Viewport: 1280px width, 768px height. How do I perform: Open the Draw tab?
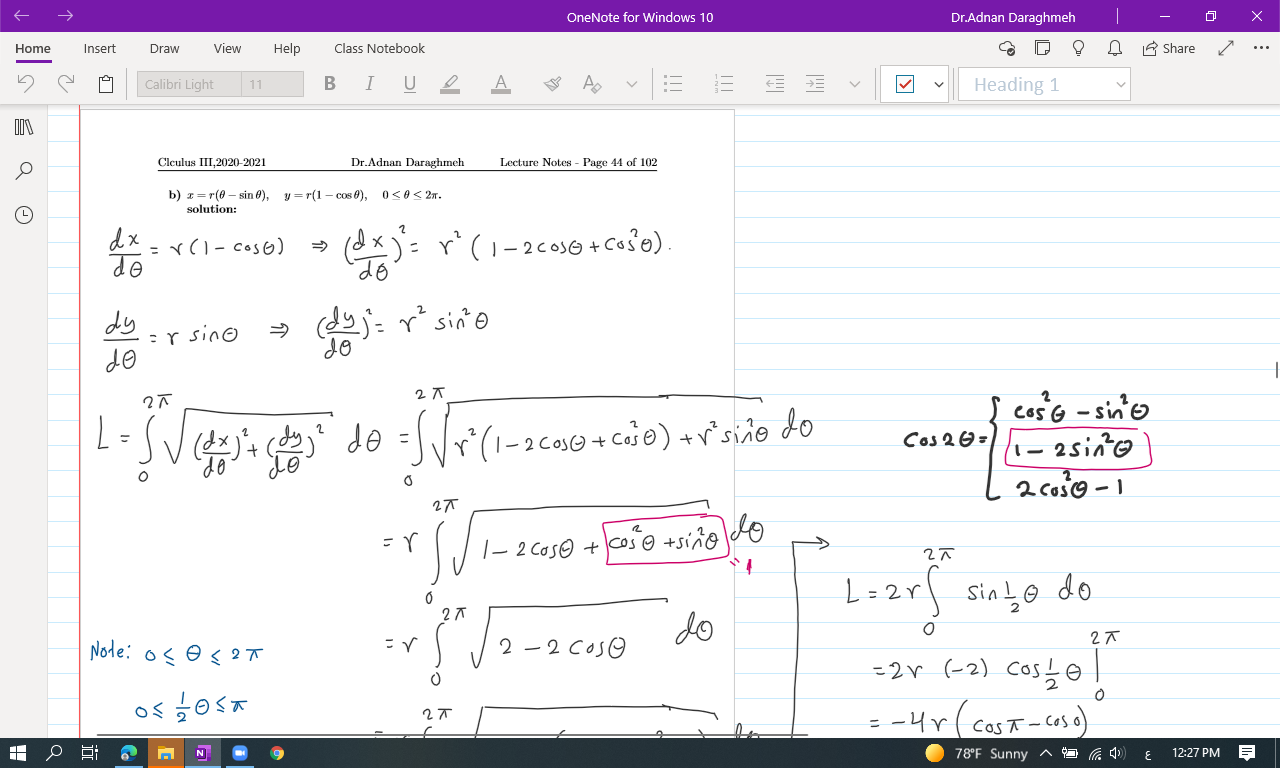tap(164, 48)
